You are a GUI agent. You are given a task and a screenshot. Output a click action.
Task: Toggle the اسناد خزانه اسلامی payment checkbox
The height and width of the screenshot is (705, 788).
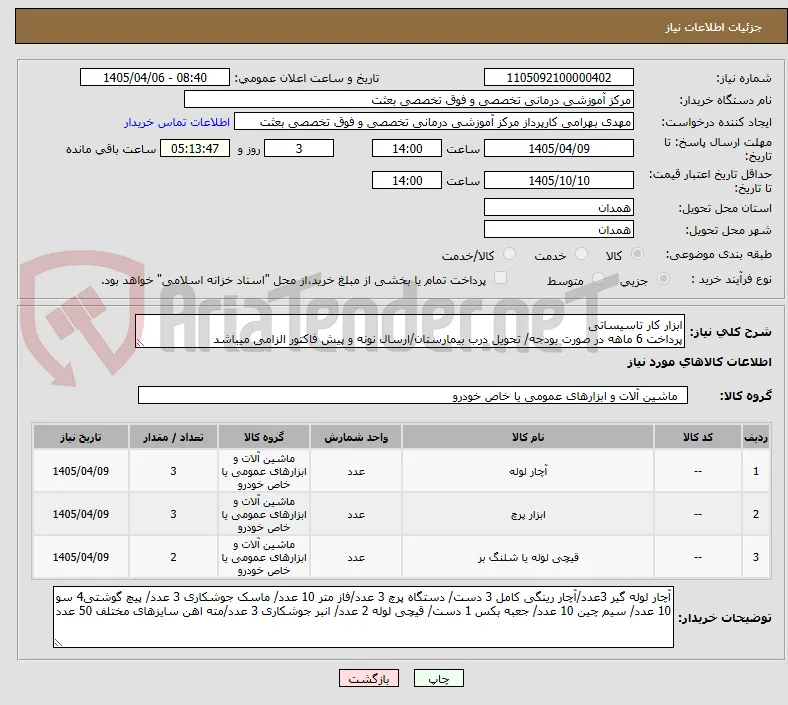coord(501,277)
